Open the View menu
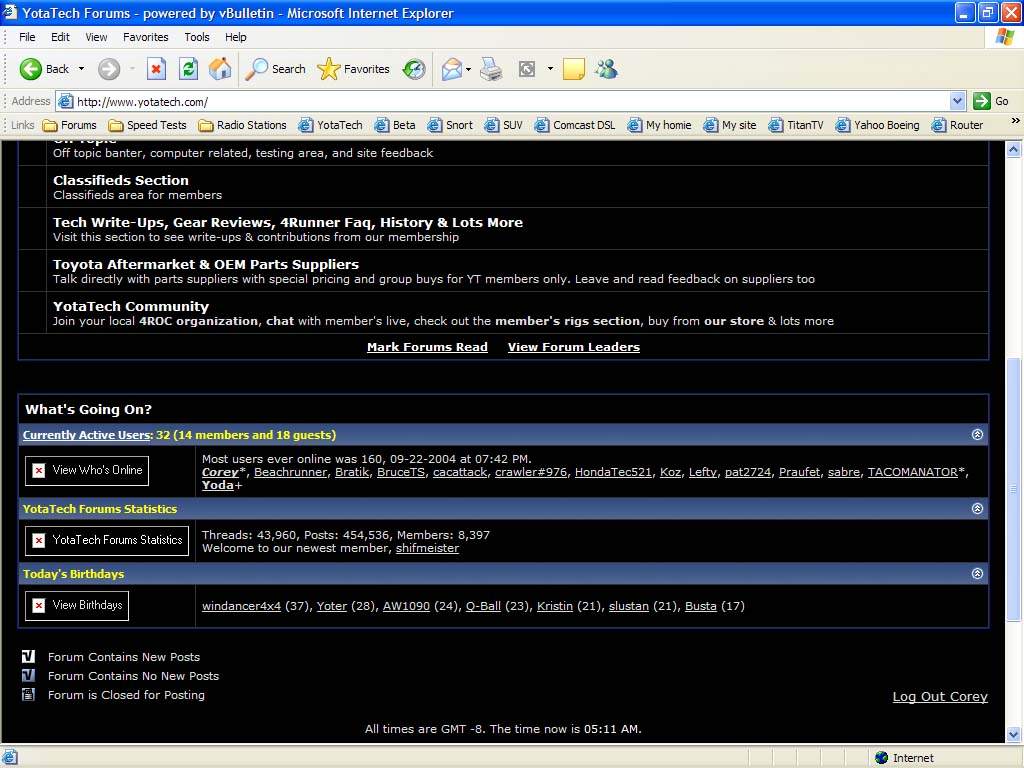Viewport: 1024px width, 768px height. 96,37
